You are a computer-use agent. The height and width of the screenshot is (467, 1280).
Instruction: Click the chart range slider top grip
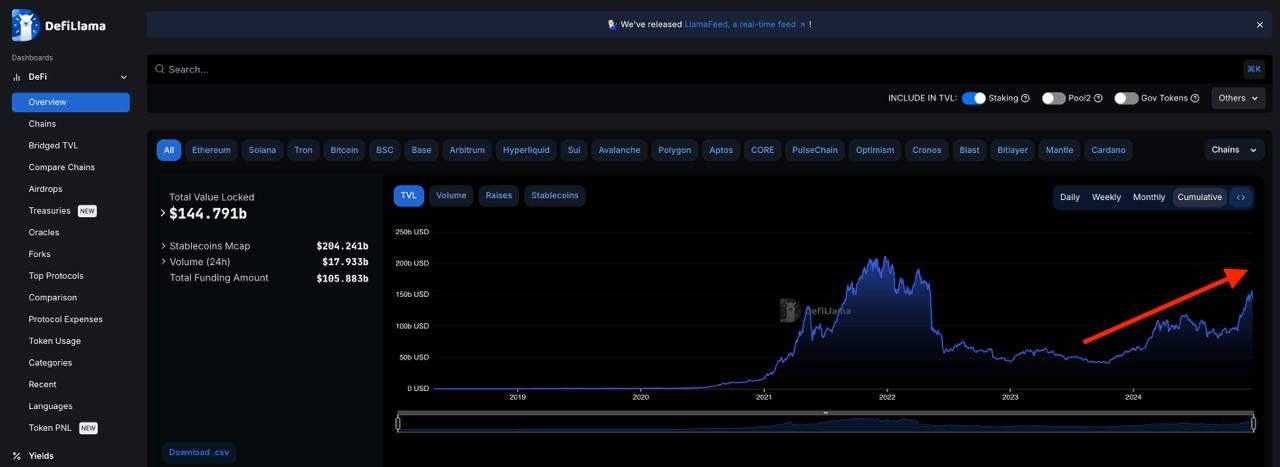826,412
